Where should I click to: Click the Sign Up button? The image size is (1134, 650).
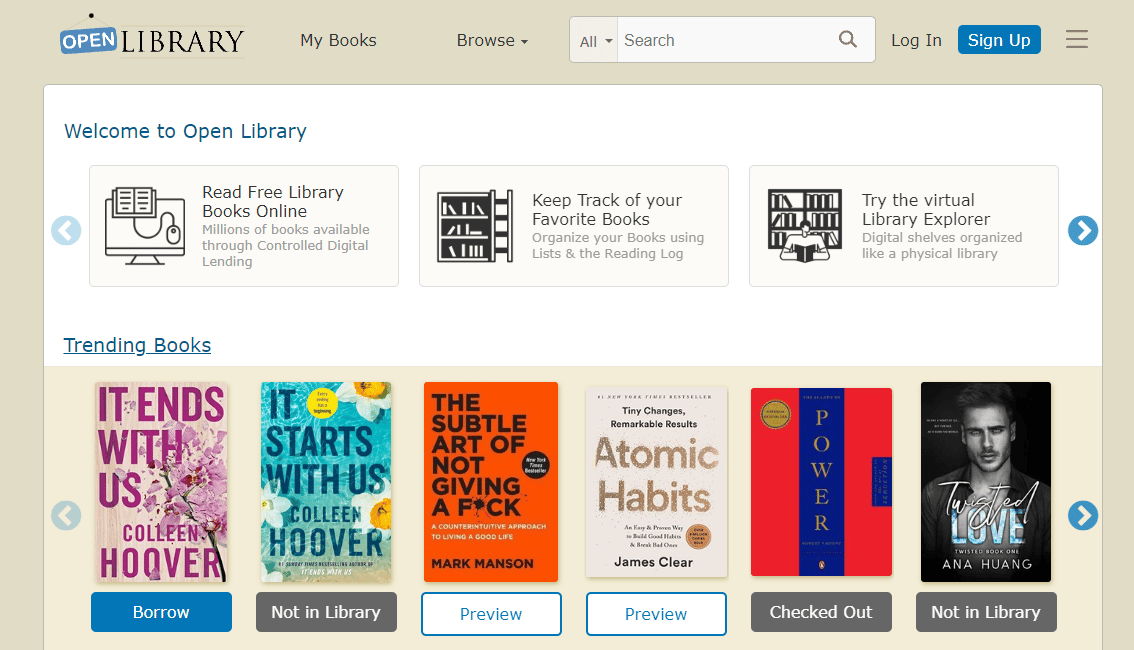999,40
